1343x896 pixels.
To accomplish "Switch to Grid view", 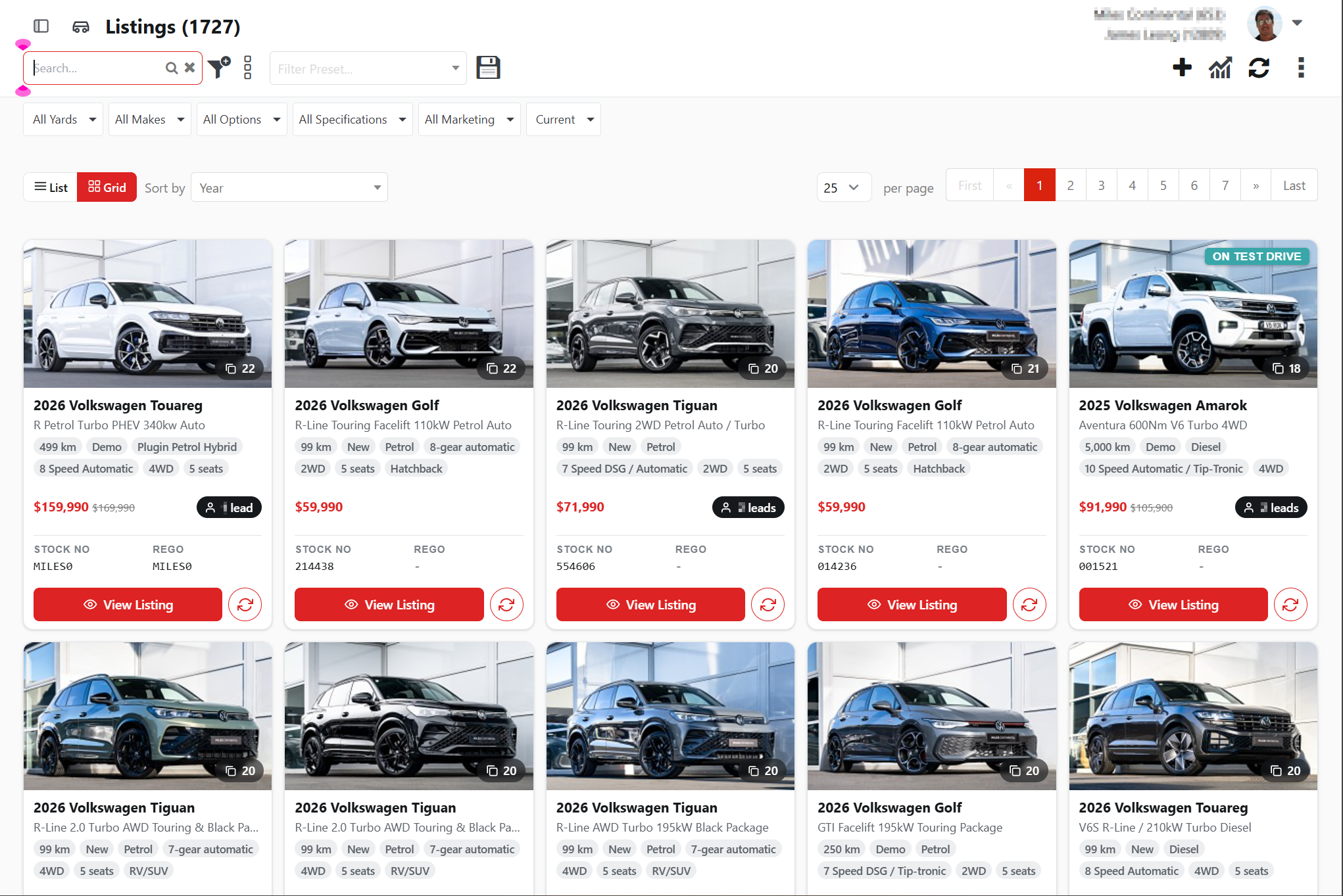I will coord(107,187).
